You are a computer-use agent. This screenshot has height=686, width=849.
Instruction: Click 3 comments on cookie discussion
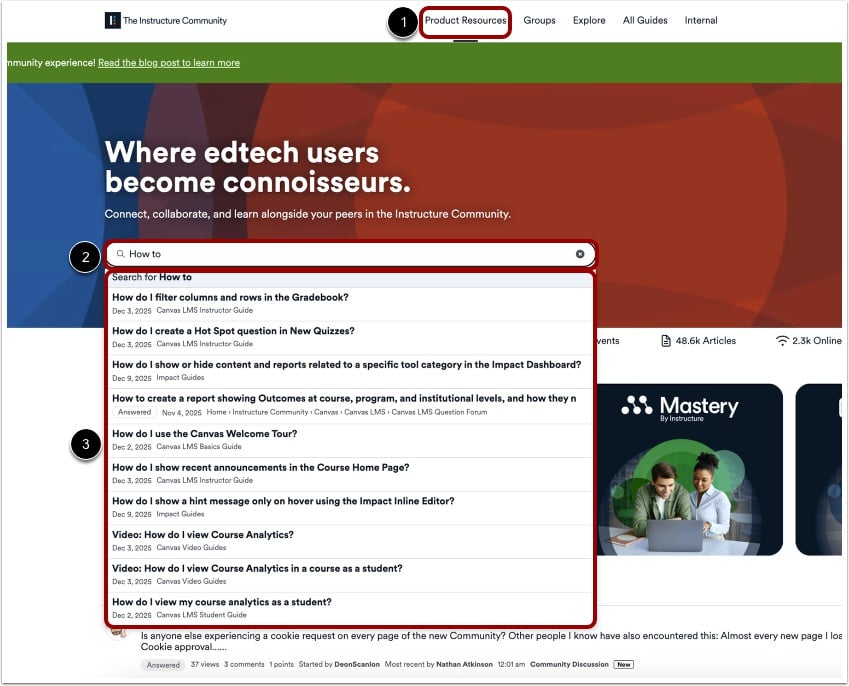pyautogui.click(x=244, y=664)
